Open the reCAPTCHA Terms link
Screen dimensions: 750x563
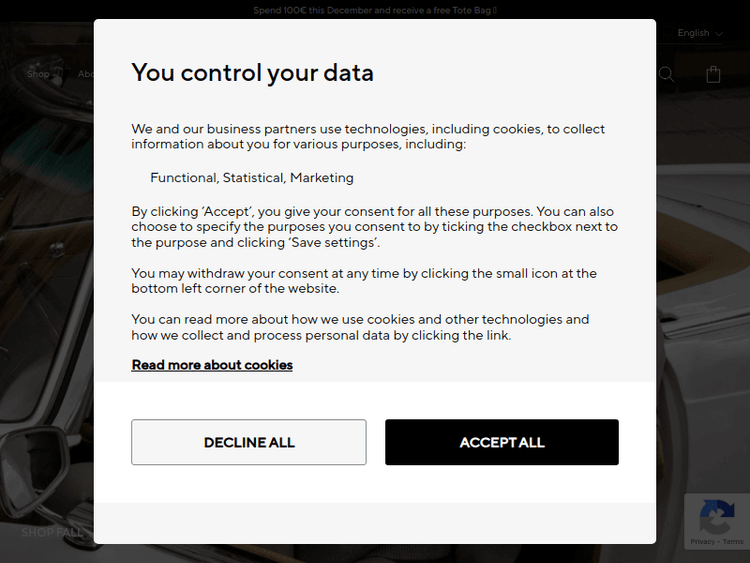point(734,542)
